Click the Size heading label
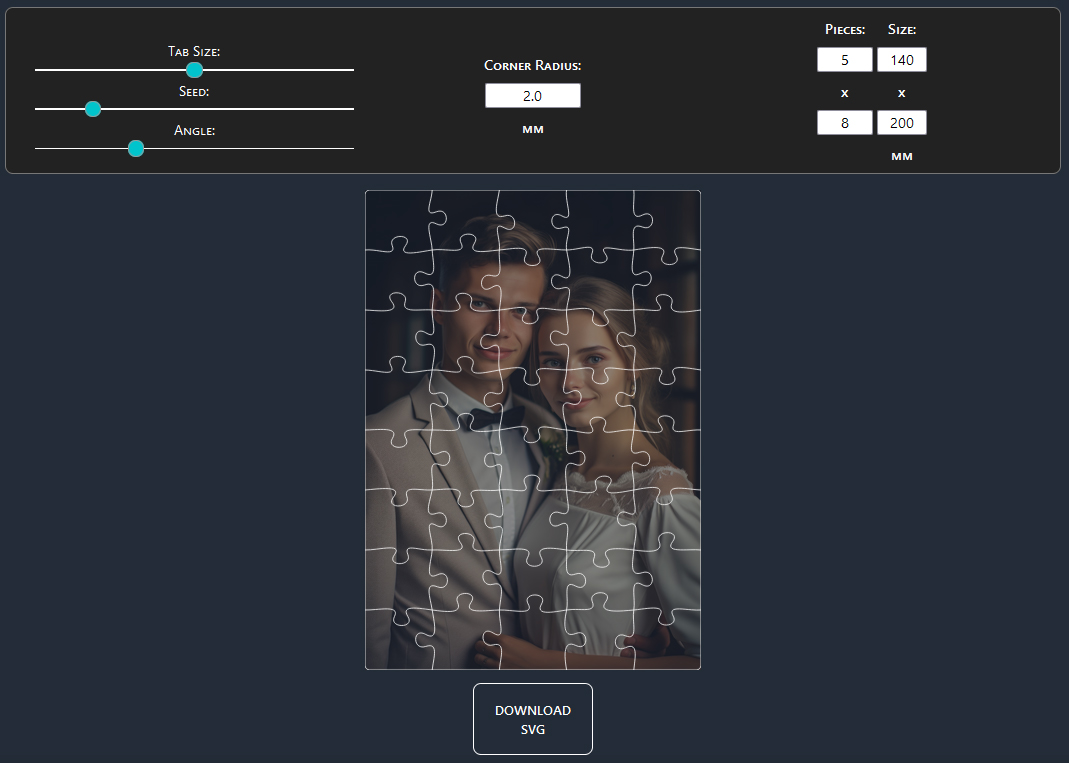Screen dimensions: 1069x763 901,30
